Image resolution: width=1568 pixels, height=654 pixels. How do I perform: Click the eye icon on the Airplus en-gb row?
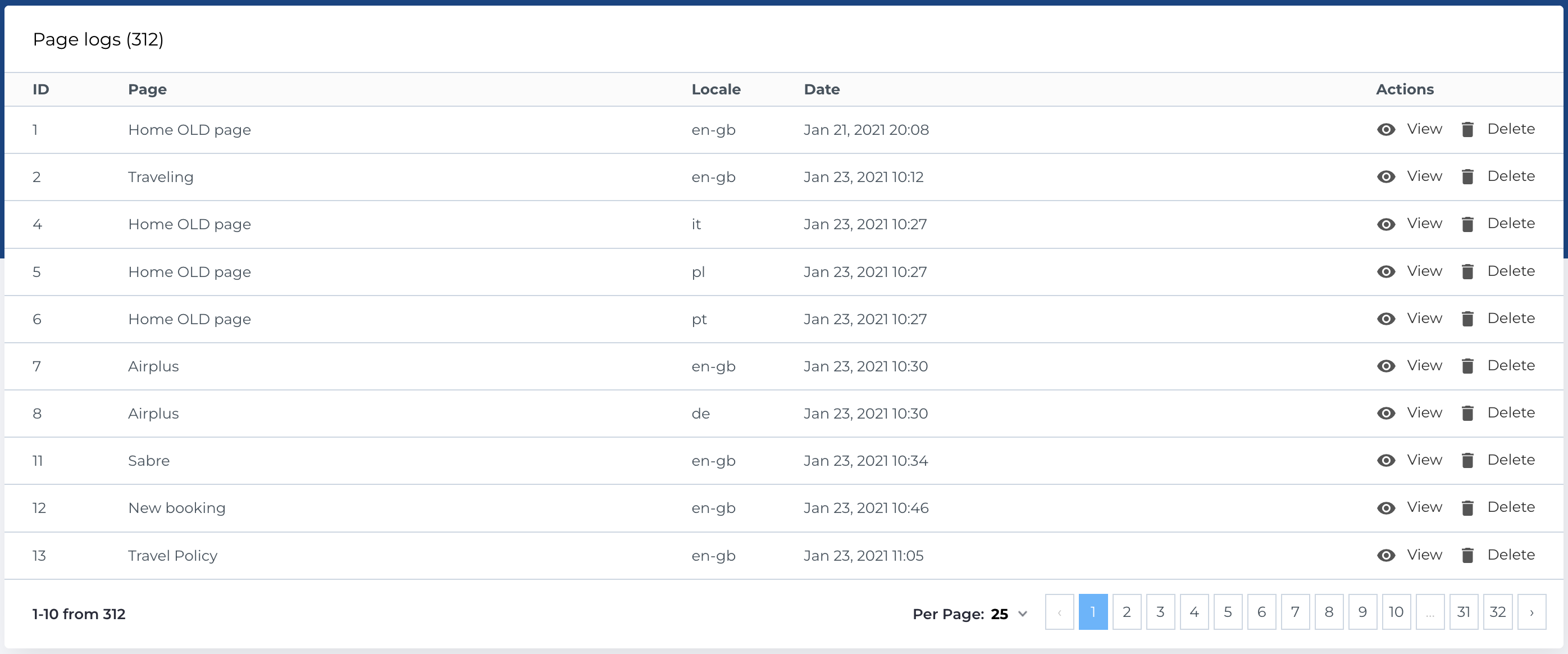[1387, 366]
